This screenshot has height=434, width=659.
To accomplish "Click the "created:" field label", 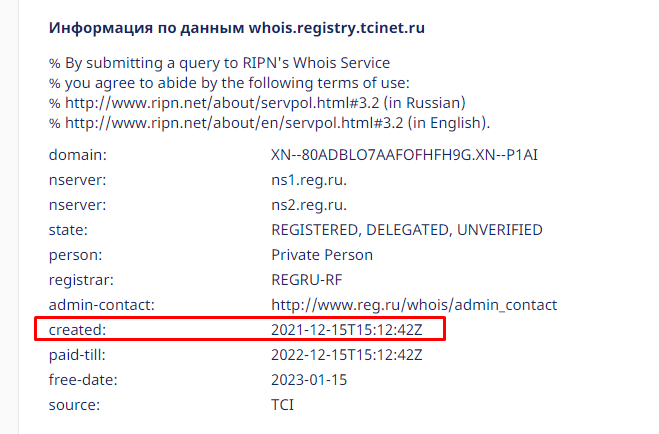I will 77,330.
